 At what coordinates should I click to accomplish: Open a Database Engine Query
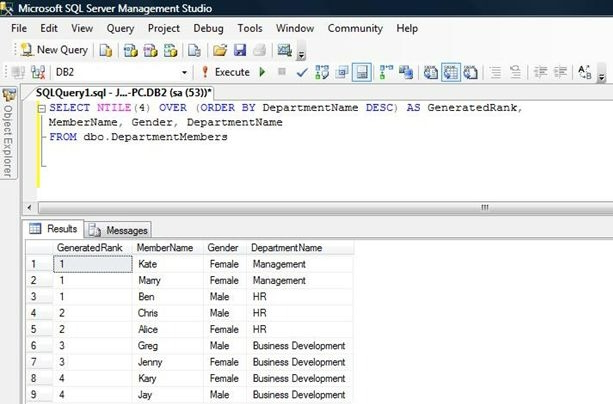(106, 50)
